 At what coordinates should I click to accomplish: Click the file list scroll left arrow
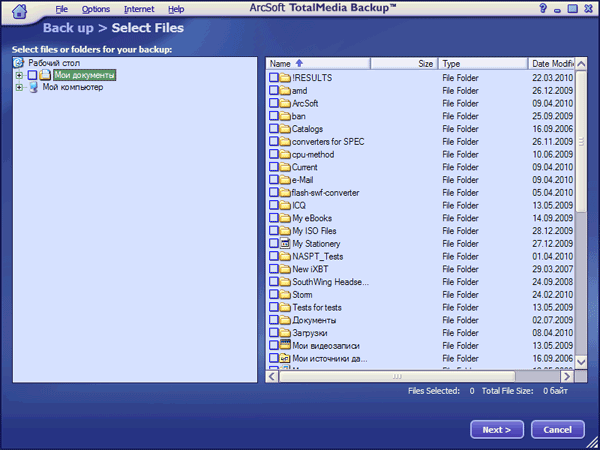pyautogui.click(x=272, y=377)
